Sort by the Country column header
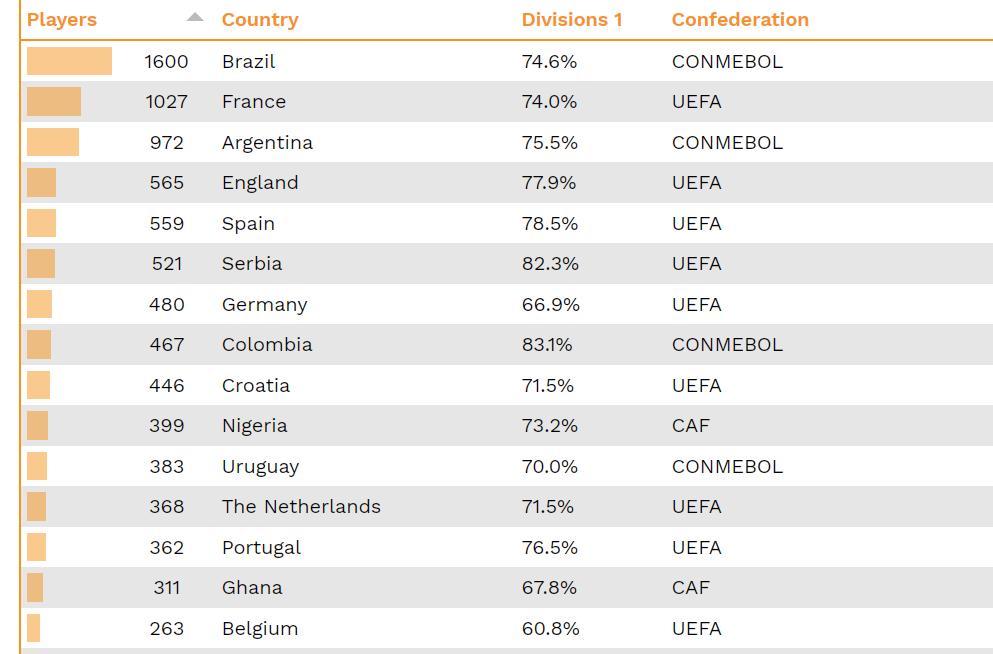Screen dimensions: 993x654 (x=260, y=20)
